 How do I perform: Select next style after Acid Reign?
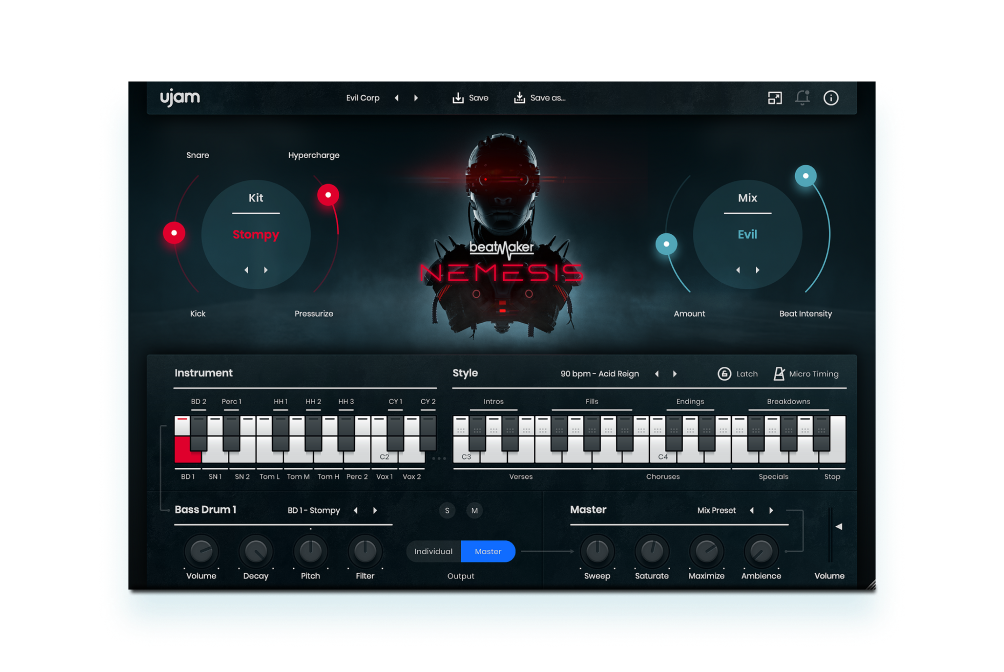pos(675,374)
